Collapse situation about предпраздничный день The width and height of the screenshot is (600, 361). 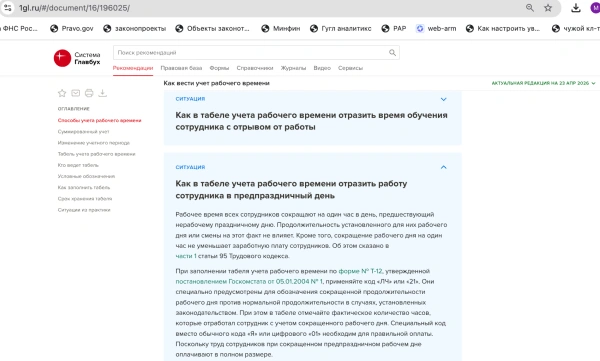443,167
